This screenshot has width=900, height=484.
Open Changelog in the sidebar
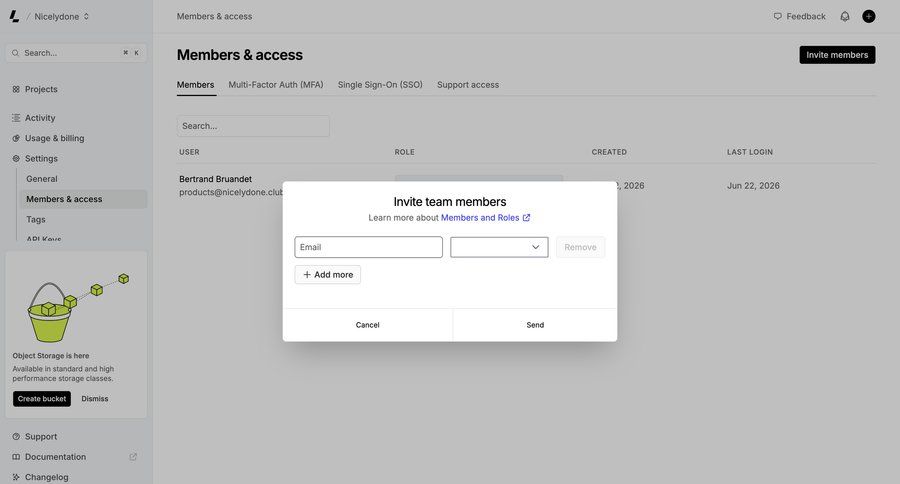[46, 477]
